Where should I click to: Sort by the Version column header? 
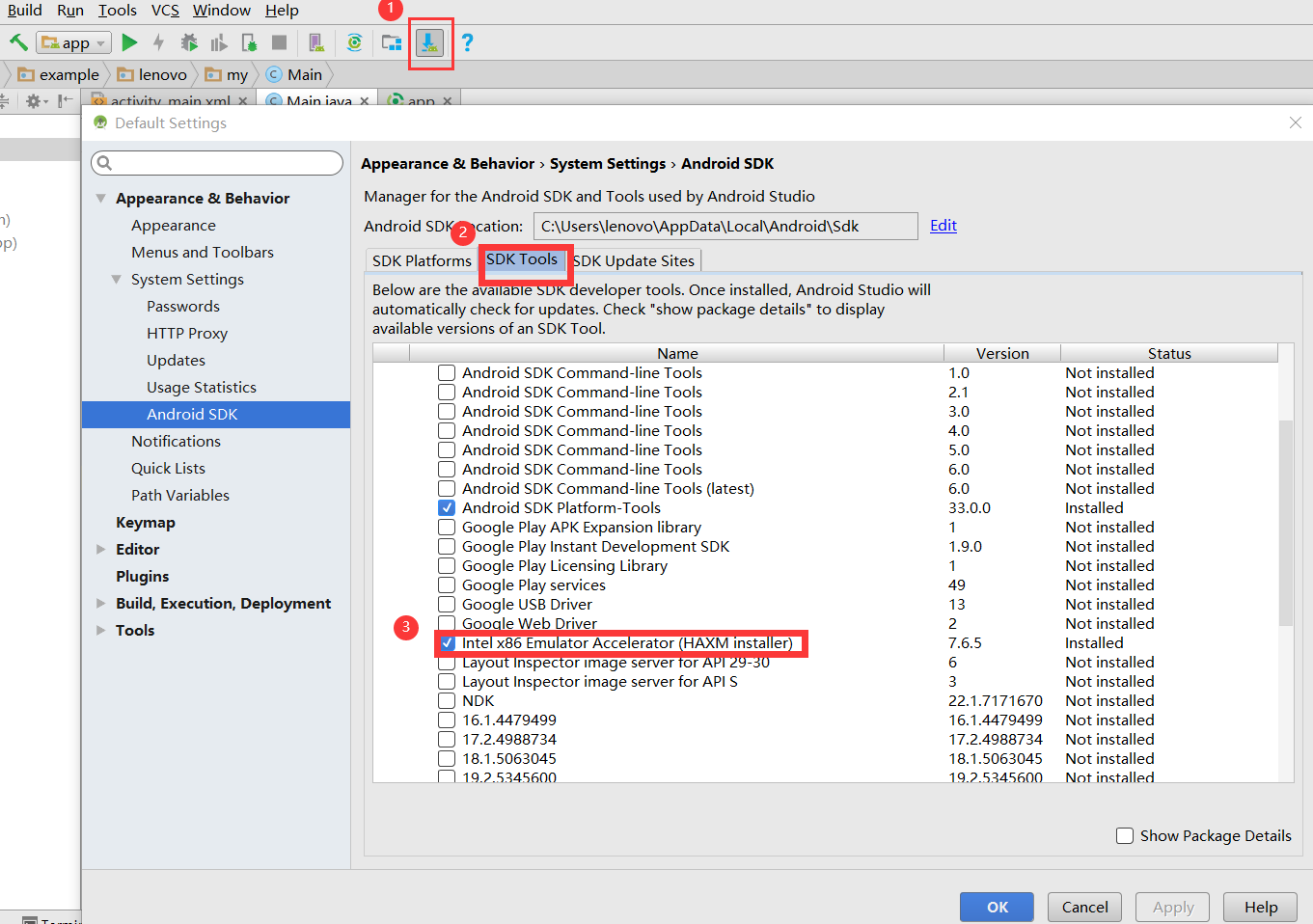pos(1002,353)
